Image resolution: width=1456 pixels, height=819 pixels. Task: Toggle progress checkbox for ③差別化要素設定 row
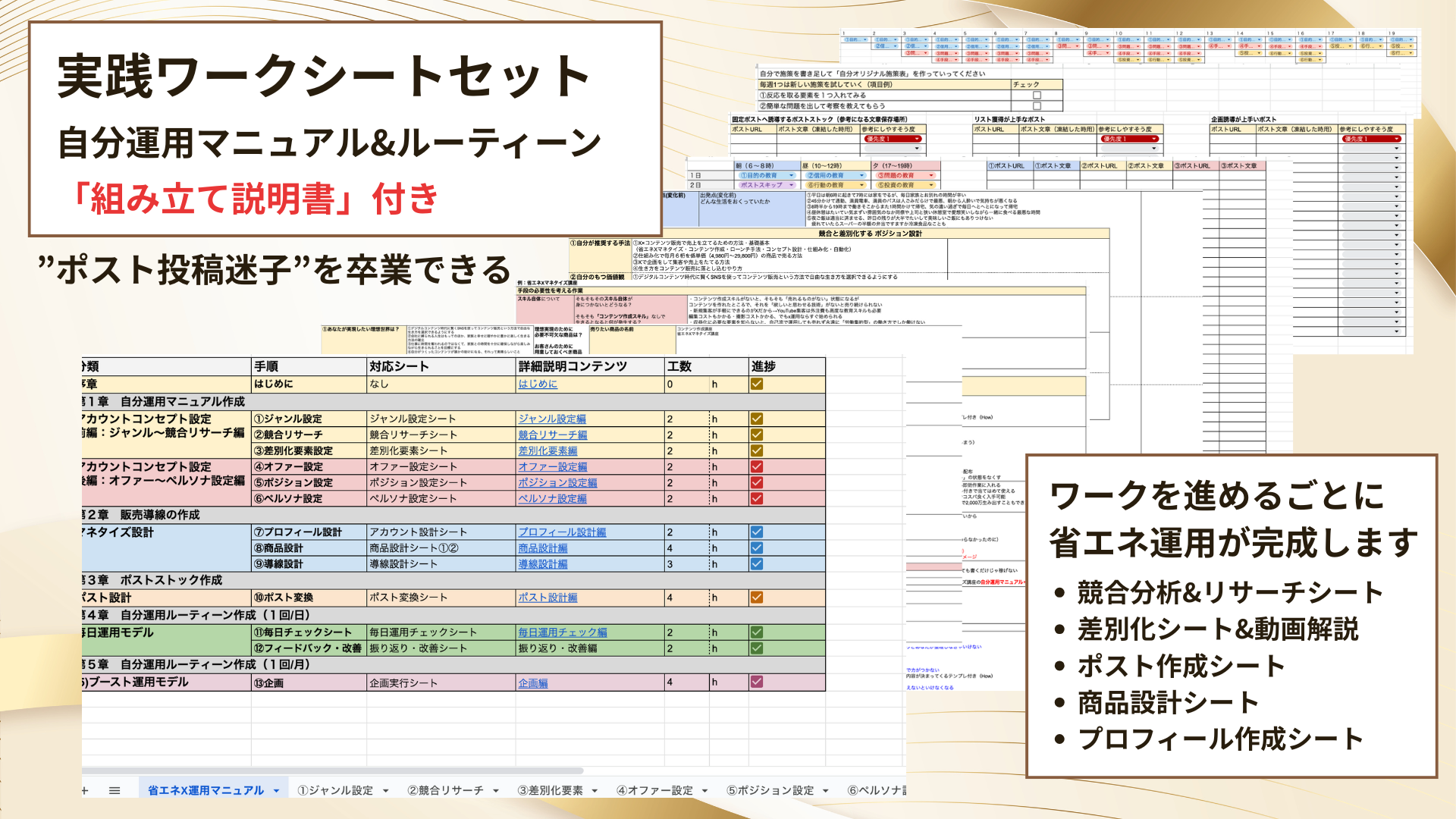point(757,450)
